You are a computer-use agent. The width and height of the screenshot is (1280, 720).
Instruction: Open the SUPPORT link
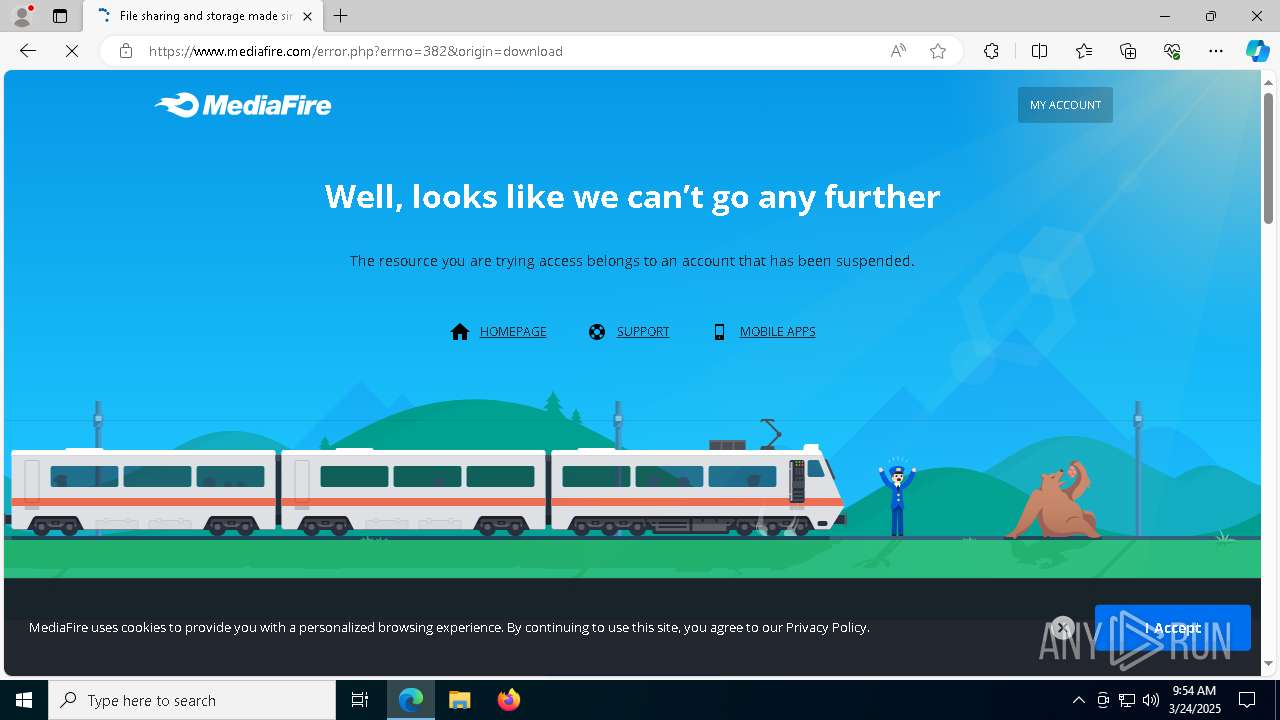pyautogui.click(x=643, y=332)
